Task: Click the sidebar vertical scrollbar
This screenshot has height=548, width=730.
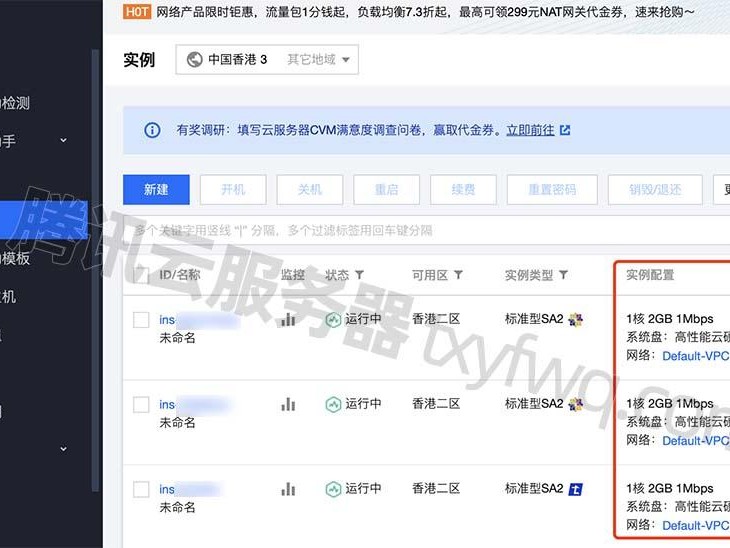Action: tap(95, 270)
